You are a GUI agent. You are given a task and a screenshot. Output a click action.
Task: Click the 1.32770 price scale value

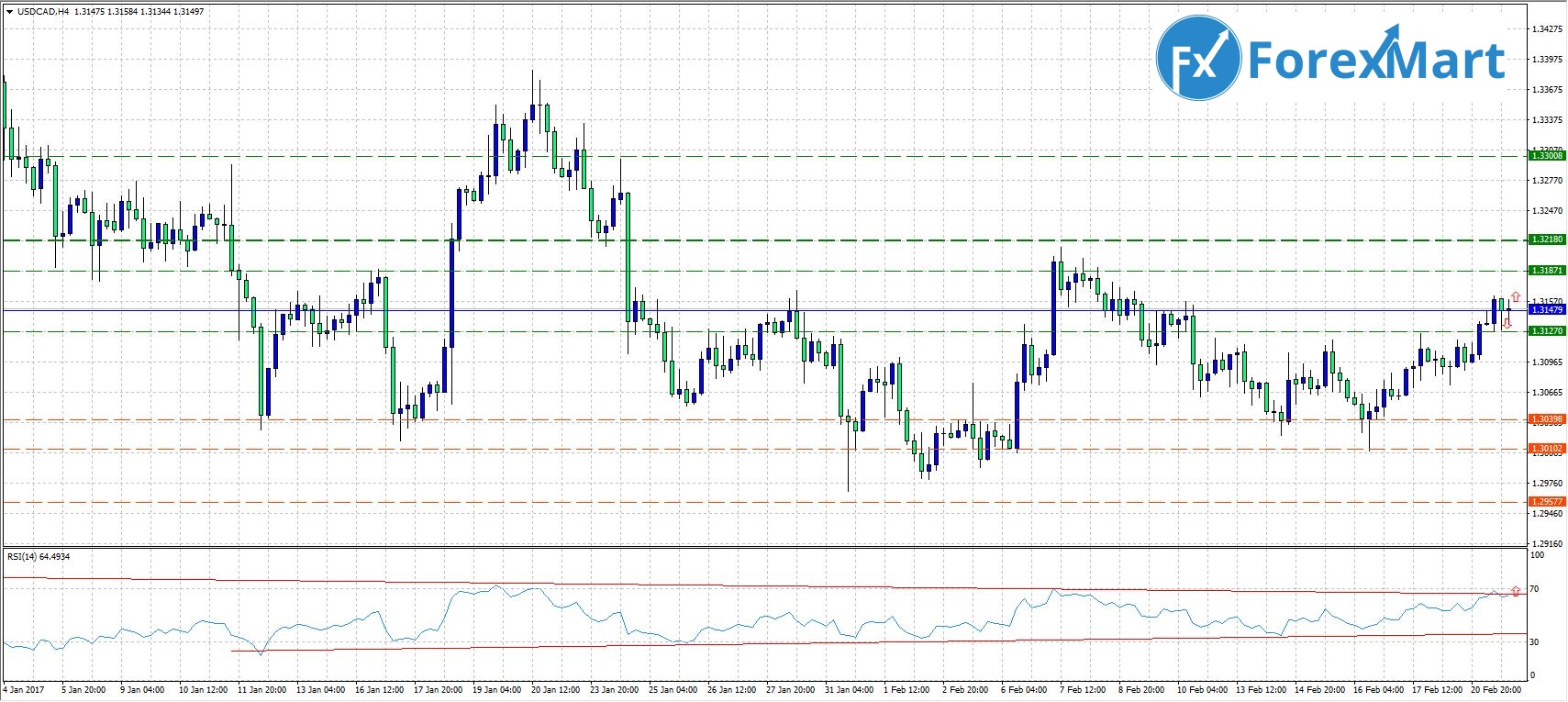(1548, 181)
